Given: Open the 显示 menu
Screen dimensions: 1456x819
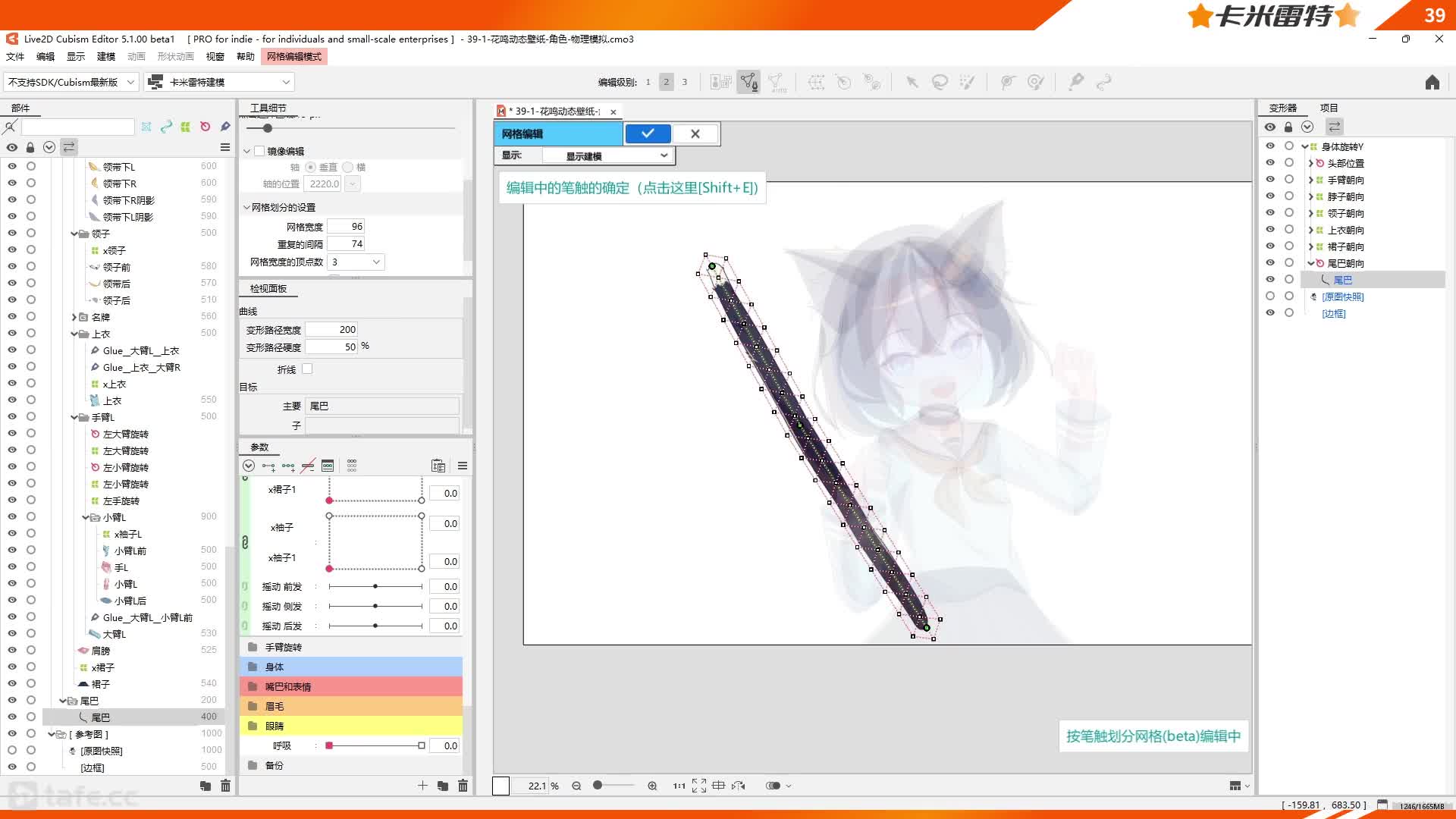Looking at the screenshot, I should click(76, 56).
